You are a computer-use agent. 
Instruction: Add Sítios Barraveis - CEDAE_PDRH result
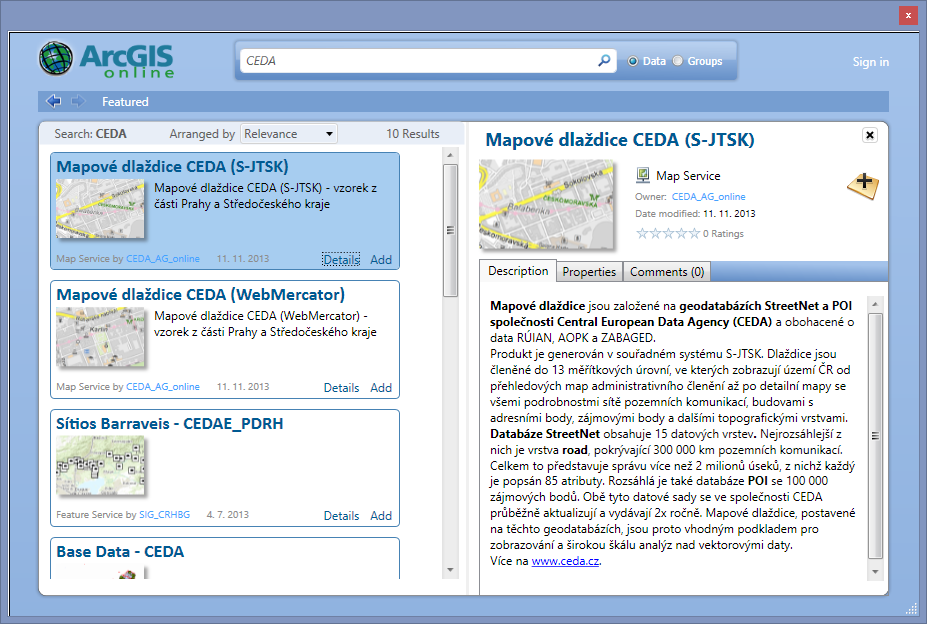pos(381,516)
